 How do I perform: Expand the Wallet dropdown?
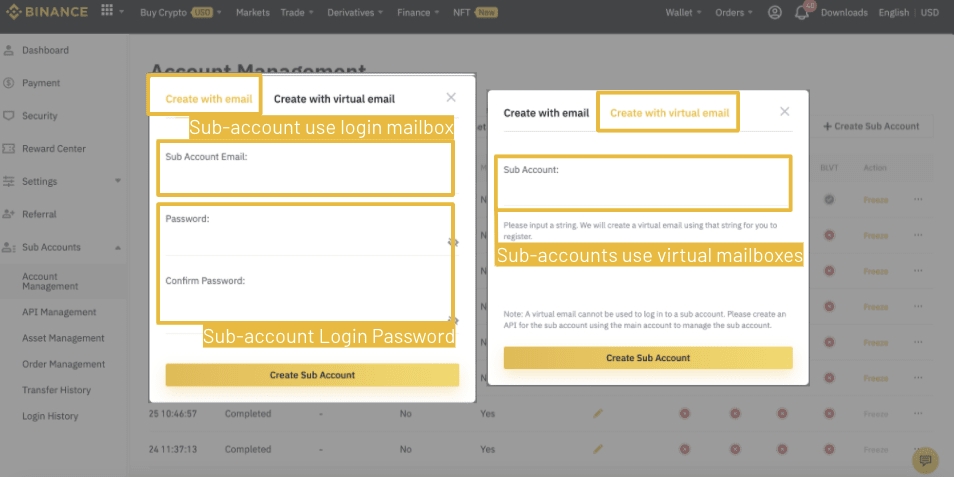tap(683, 12)
